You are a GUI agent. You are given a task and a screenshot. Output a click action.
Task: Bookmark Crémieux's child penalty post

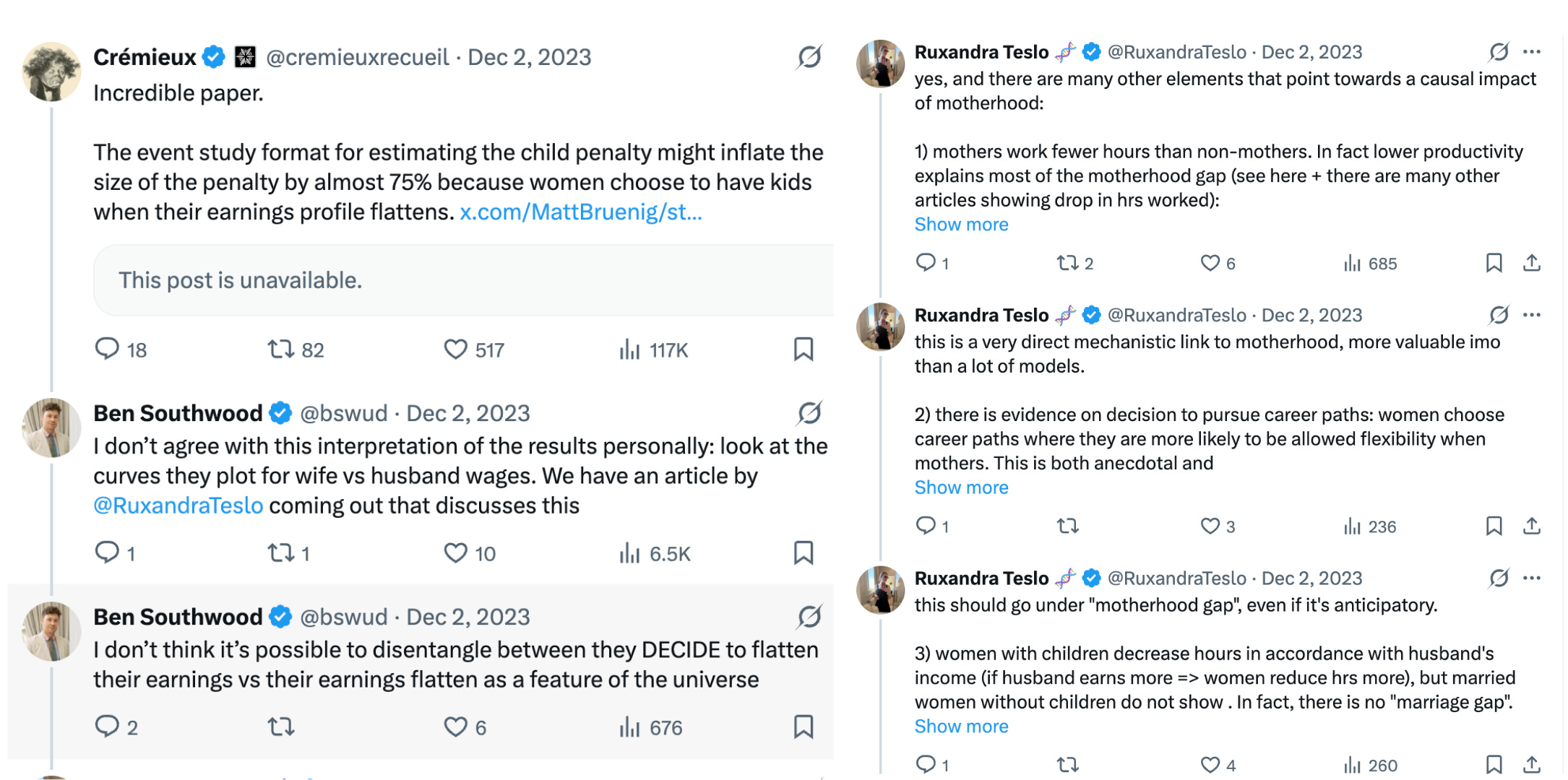(x=804, y=350)
